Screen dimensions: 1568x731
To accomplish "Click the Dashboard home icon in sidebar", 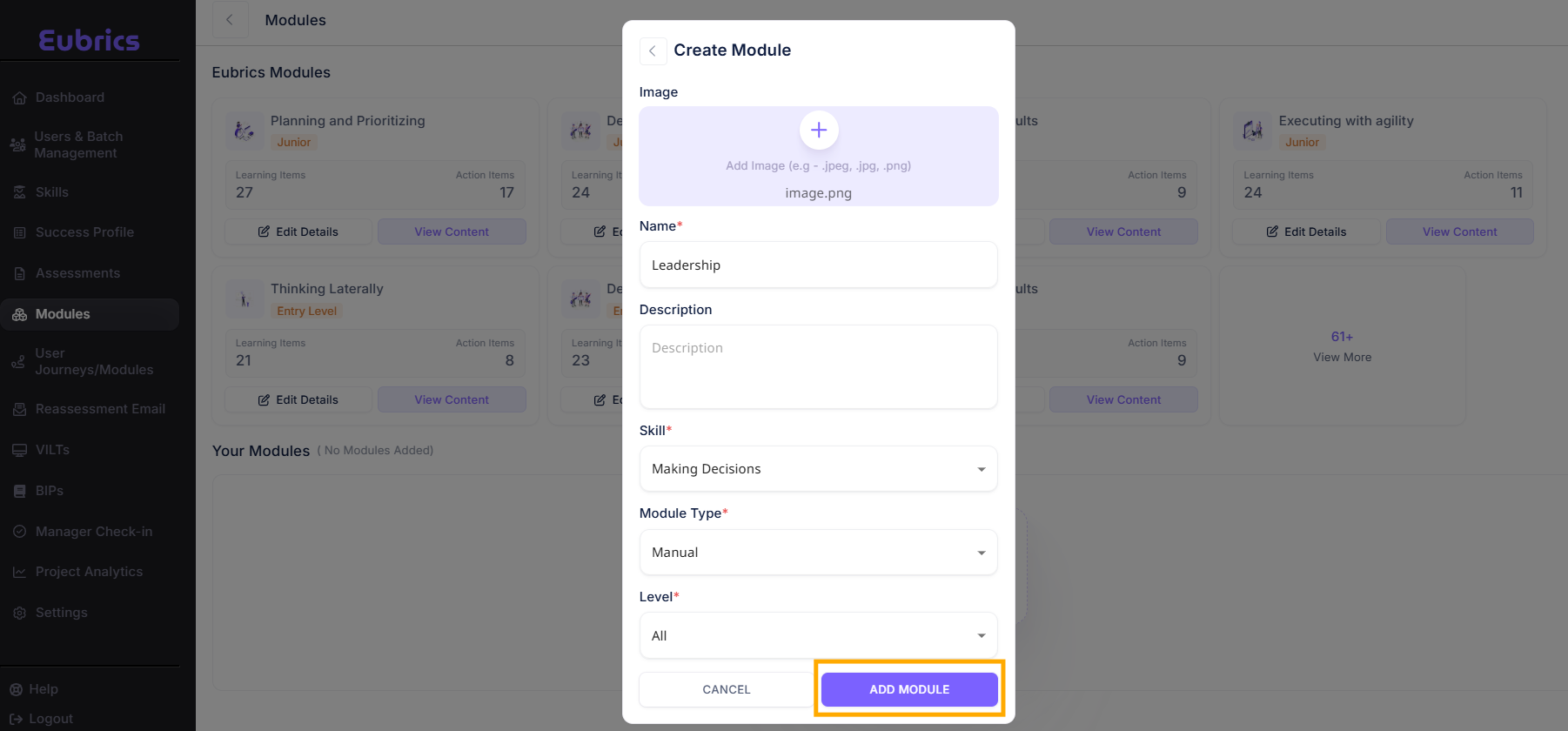I will 19,98.
